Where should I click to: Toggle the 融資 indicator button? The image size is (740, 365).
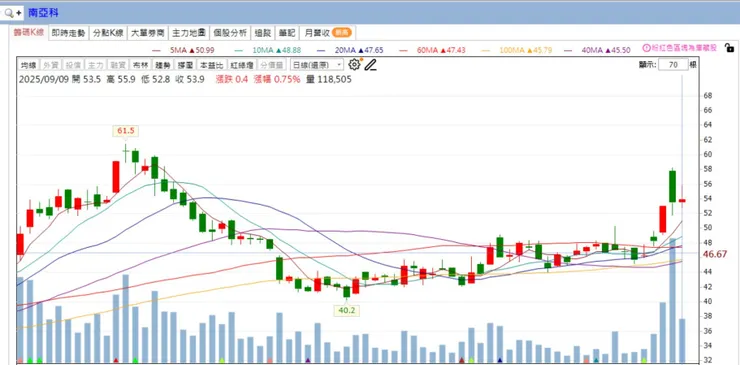118,65
